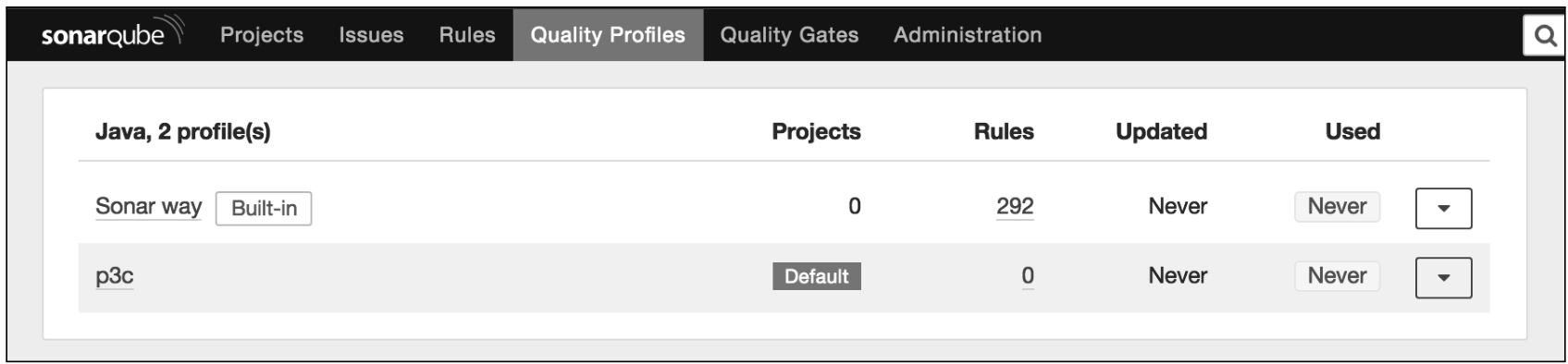This screenshot has width=1568, height=364.
Task: Expand the p3c actions dropdown
Action: tap(1443, 277)
